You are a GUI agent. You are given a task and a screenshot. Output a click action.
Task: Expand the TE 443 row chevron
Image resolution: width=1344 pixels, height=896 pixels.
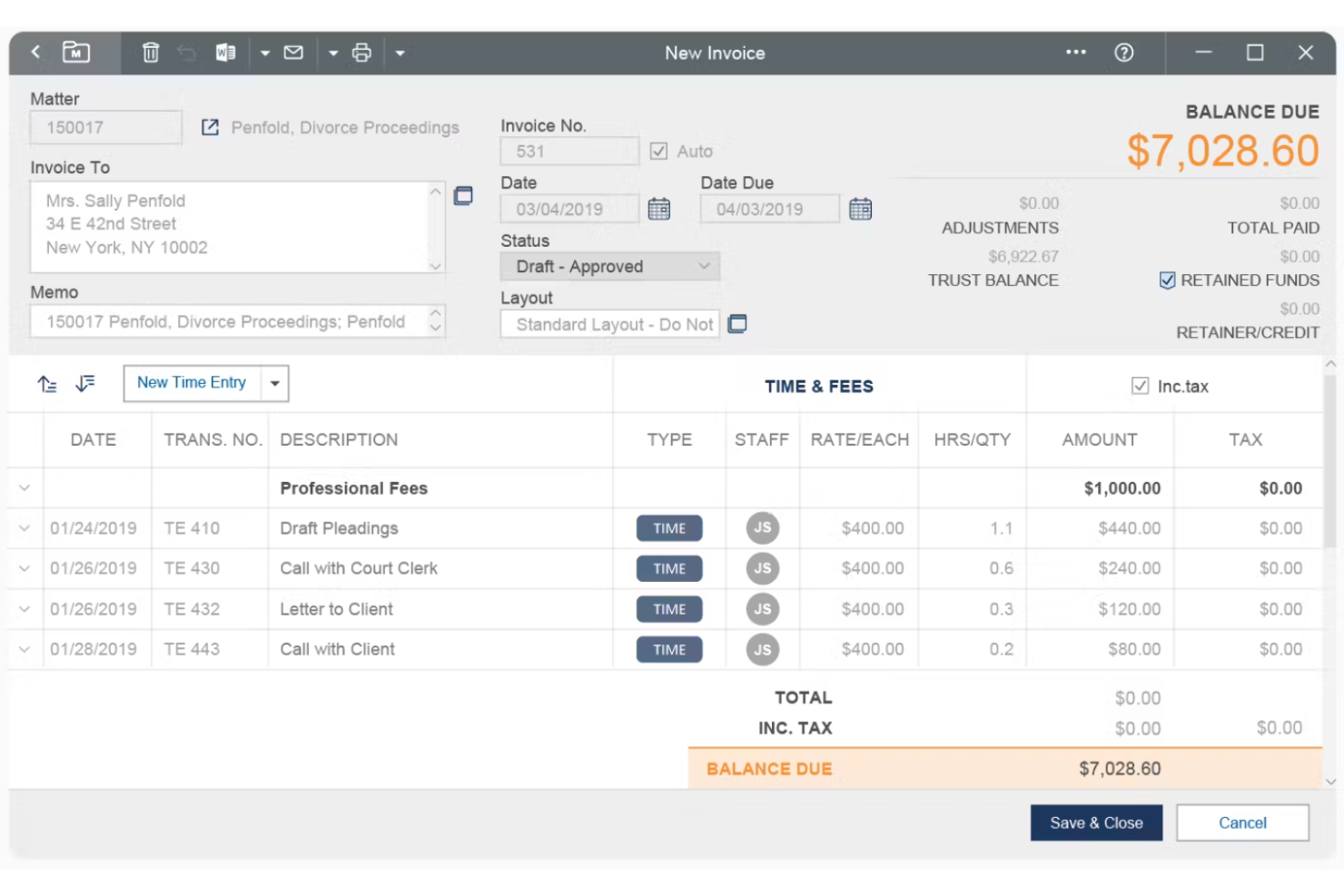click(x=25, y=649)
